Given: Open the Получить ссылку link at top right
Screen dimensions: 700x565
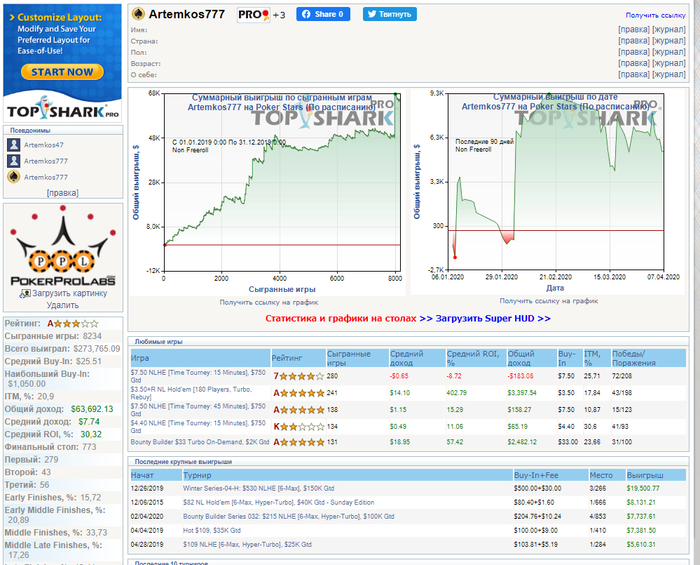Looking at the screenshot, I should (x=655, y=15).
